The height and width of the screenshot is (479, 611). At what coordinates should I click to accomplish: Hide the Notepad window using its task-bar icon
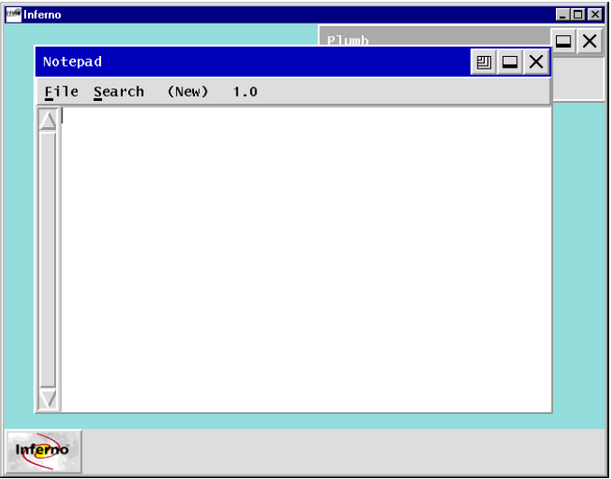coord(510,62)
